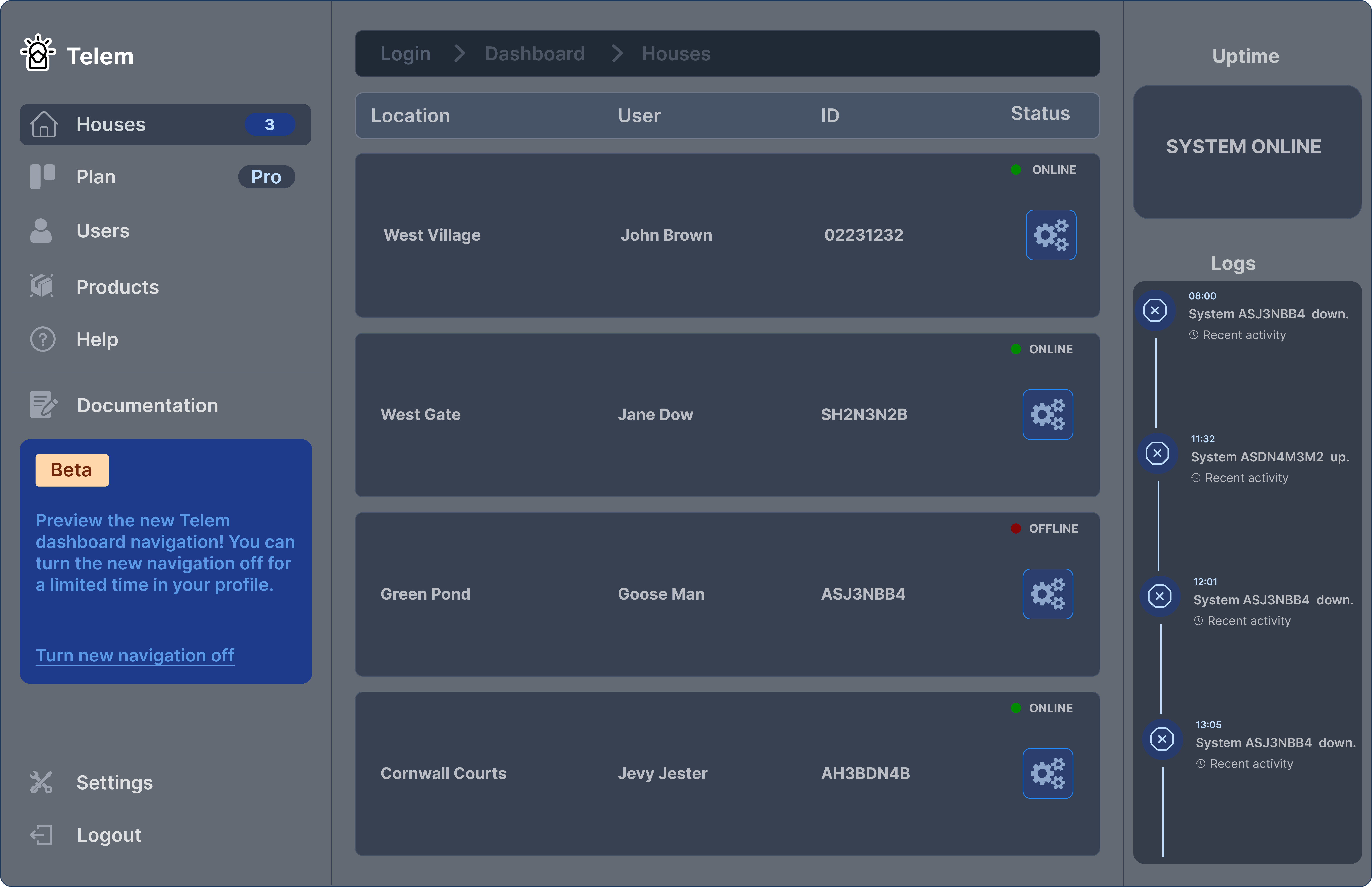
Task: Click the error icon of 13:05 log
Action: (x=1162, y=739)
